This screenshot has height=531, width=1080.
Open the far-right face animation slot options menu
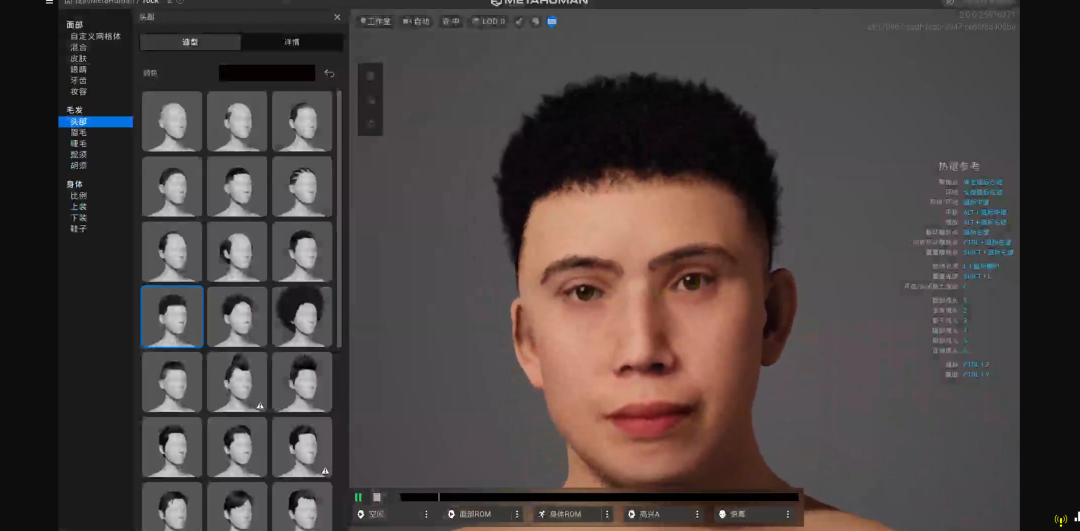(788, 514)
